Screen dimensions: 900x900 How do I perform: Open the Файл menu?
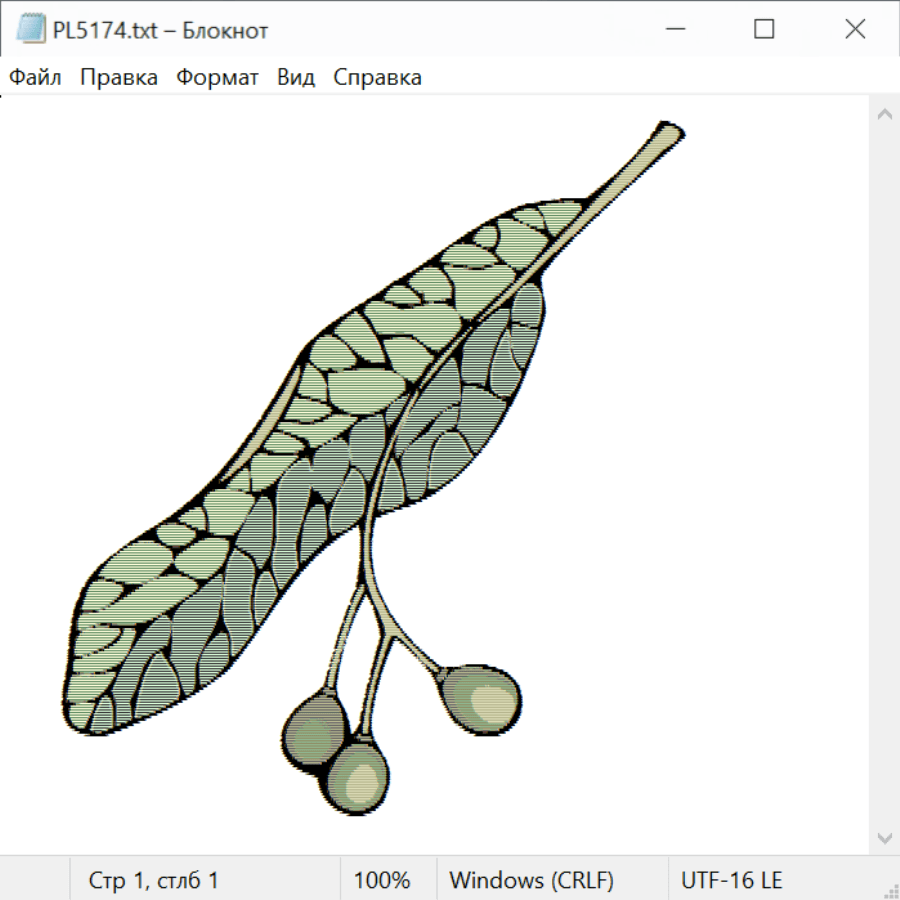point(35,78)
